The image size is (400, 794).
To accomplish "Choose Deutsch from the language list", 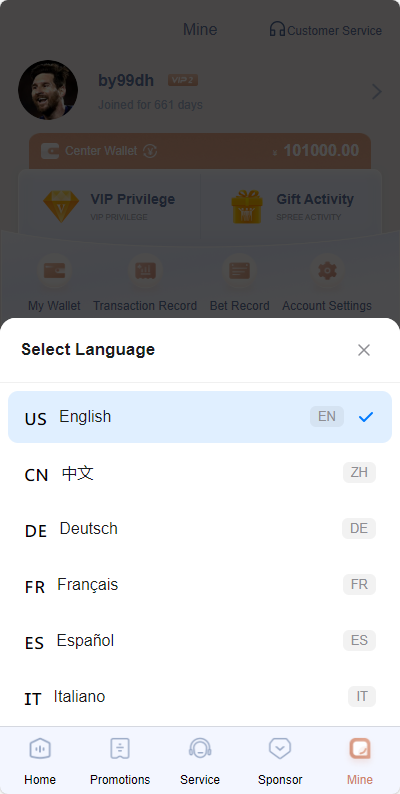I will pyautogui.click(x=200, y=529).
